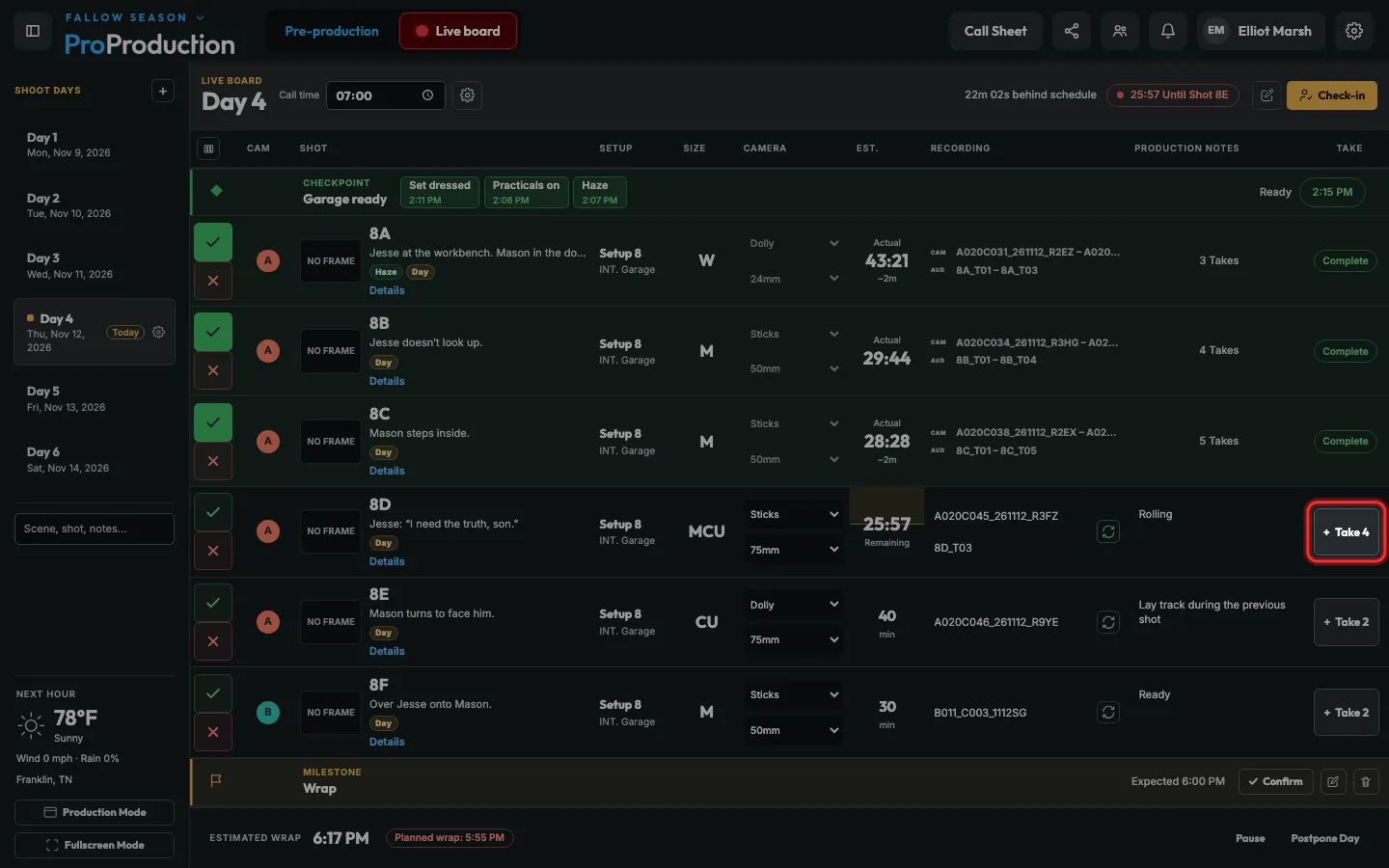
Task: Open the 75mm lens dropdown for 8D
Action: [x=793, y=550]
